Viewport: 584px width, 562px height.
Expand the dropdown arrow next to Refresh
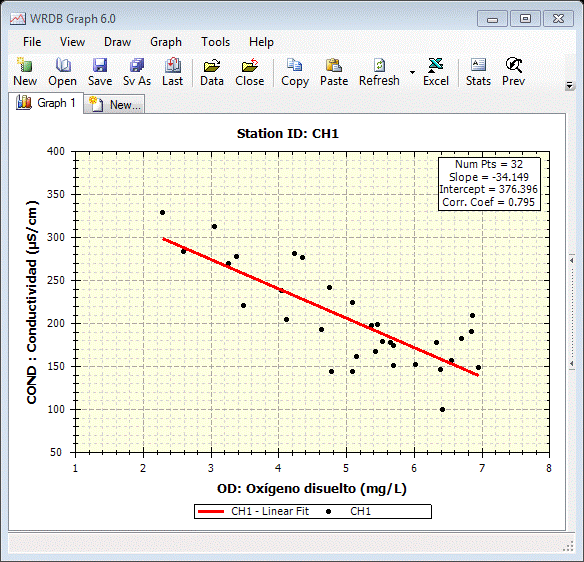coord(412,72)
